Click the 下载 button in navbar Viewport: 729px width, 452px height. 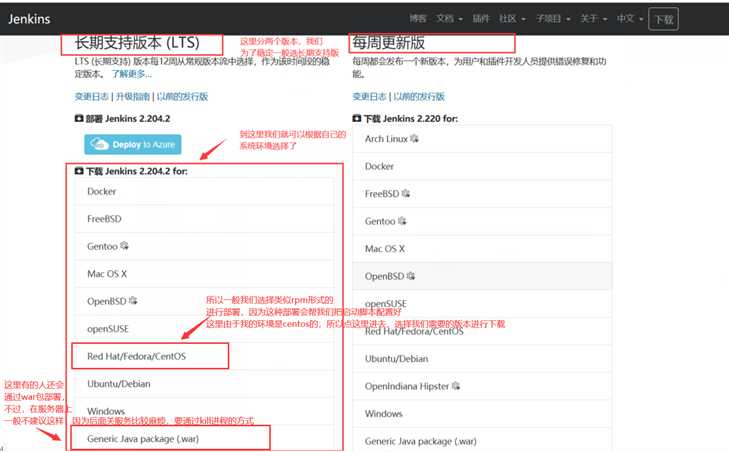pyautogui.click(x=663, y=19)
